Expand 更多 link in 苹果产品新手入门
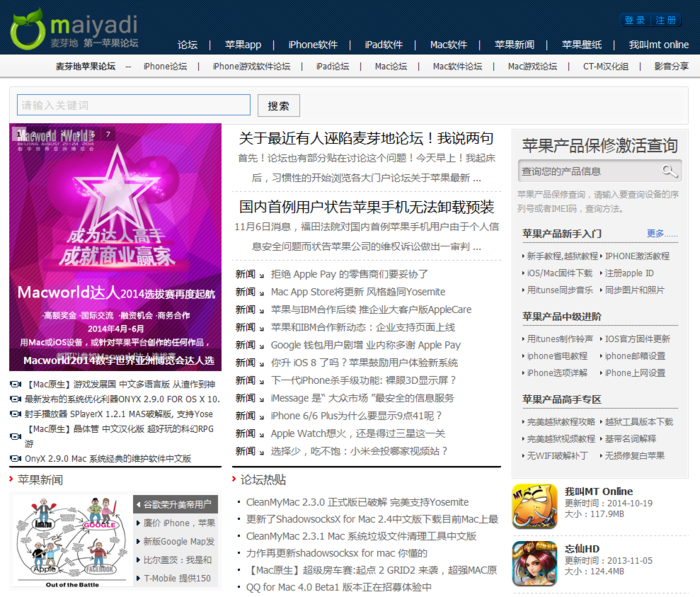The image size is (700, 597). (x=655, y=234)
